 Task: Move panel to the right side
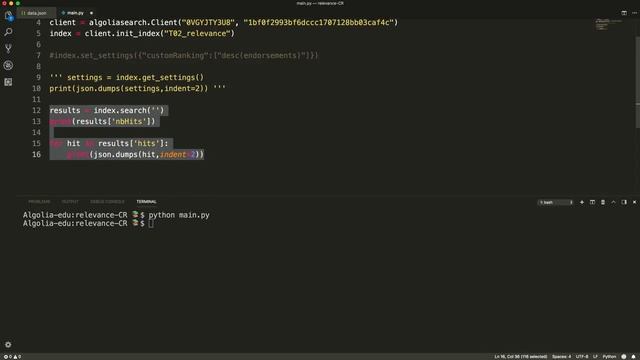pos(624,202)
